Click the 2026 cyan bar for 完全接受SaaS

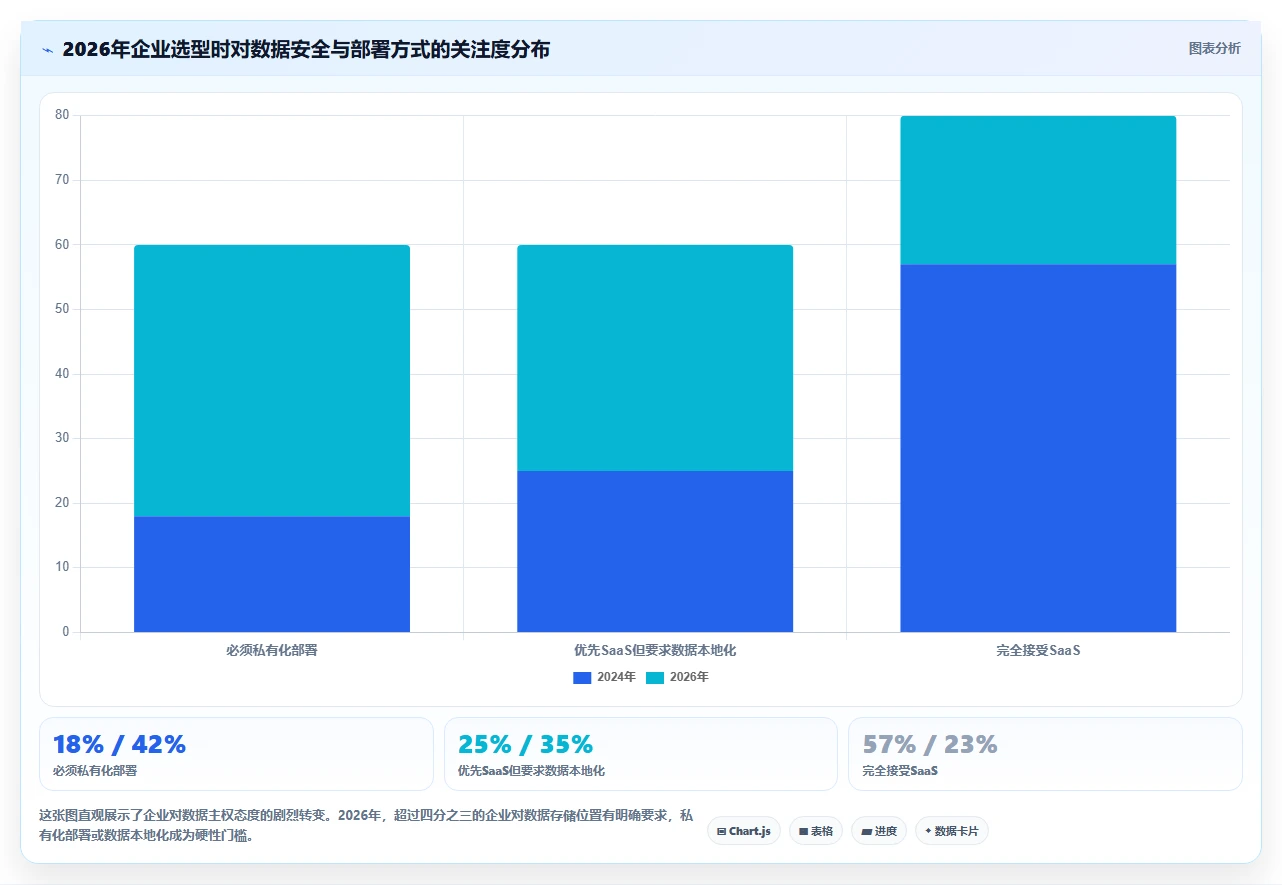(x=1038, y=190)
